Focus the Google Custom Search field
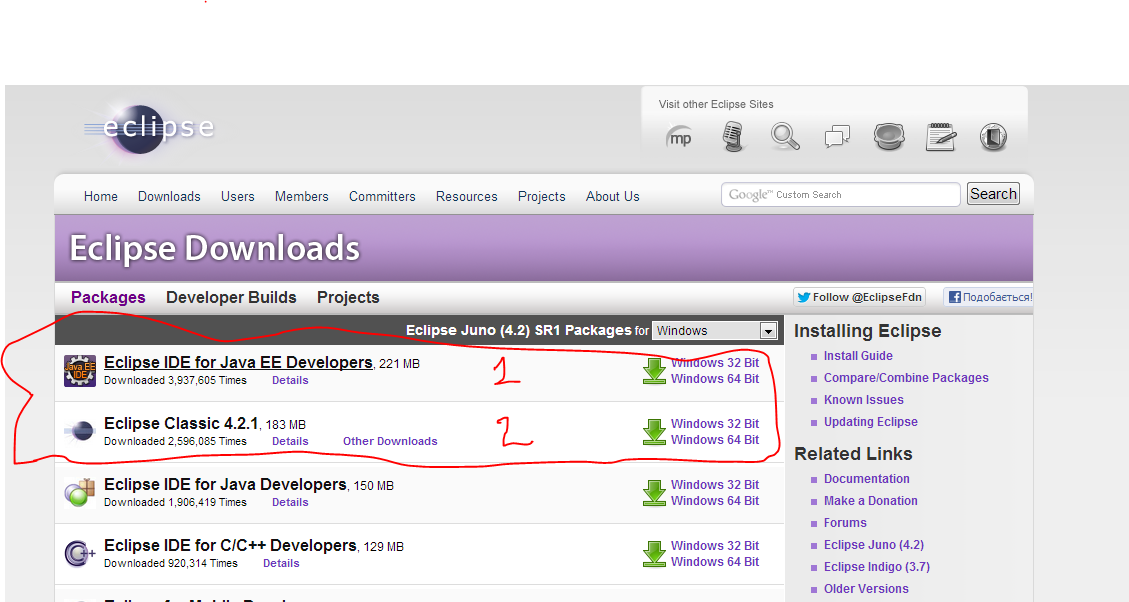Screen dimensions: 1129x602 [x=841, y=194]
